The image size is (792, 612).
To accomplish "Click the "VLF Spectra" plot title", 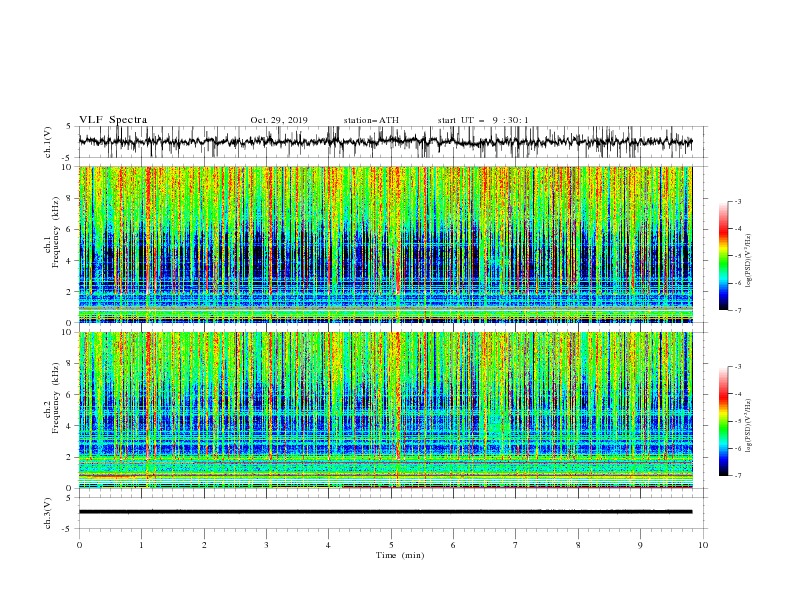I will pyautogui.click(x=113, y=120).
